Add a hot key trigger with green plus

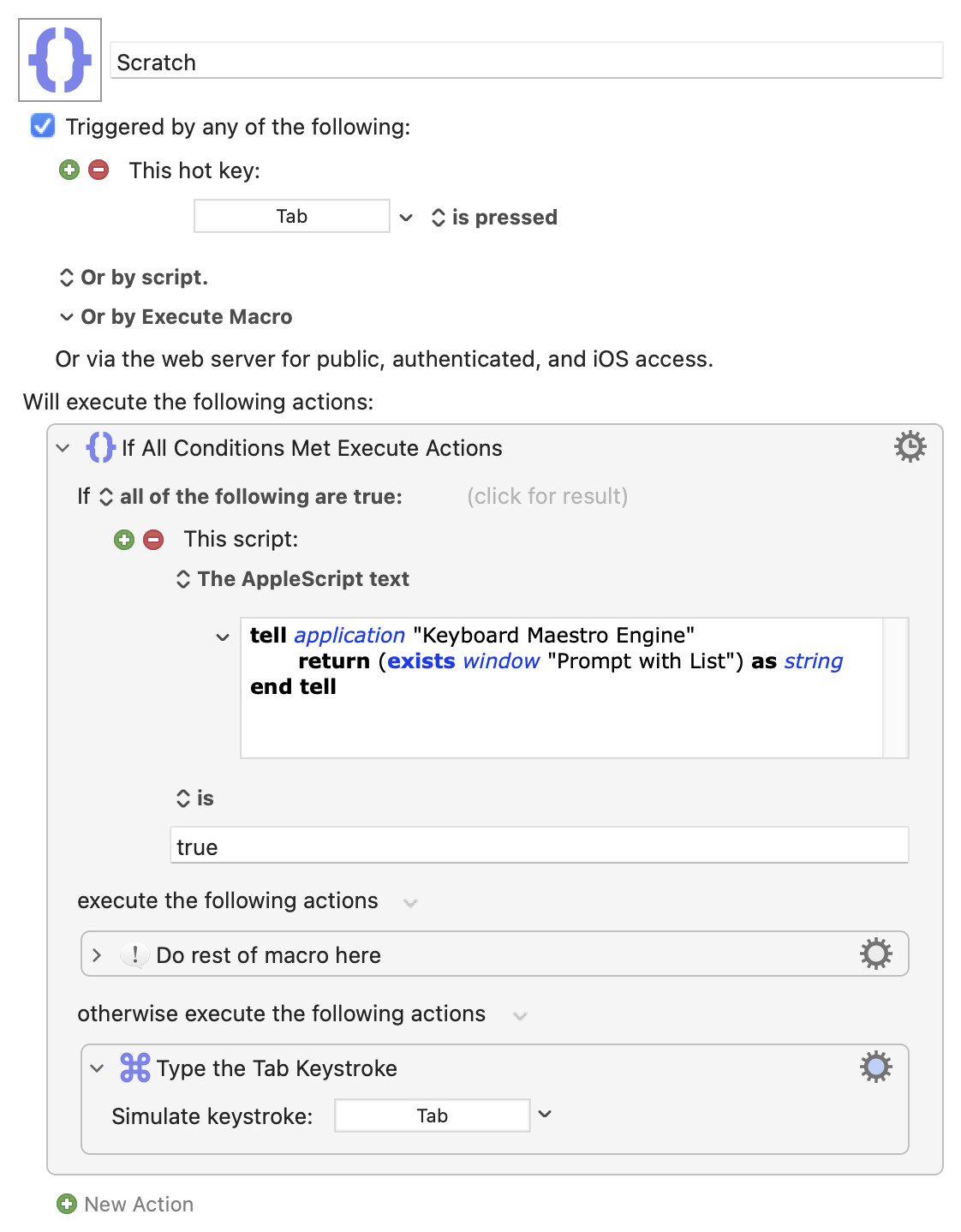pos(69,170)
